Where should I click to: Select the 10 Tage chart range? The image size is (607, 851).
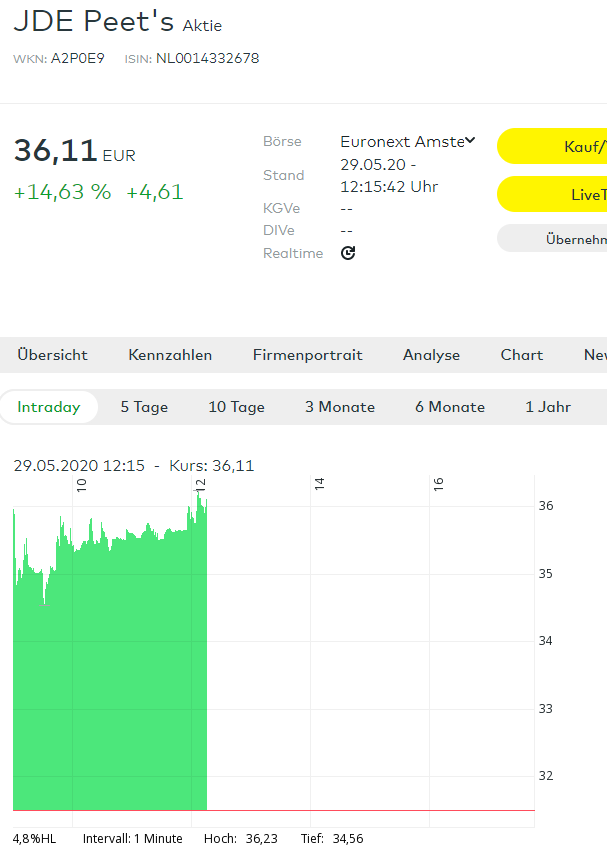pos(236,407)
